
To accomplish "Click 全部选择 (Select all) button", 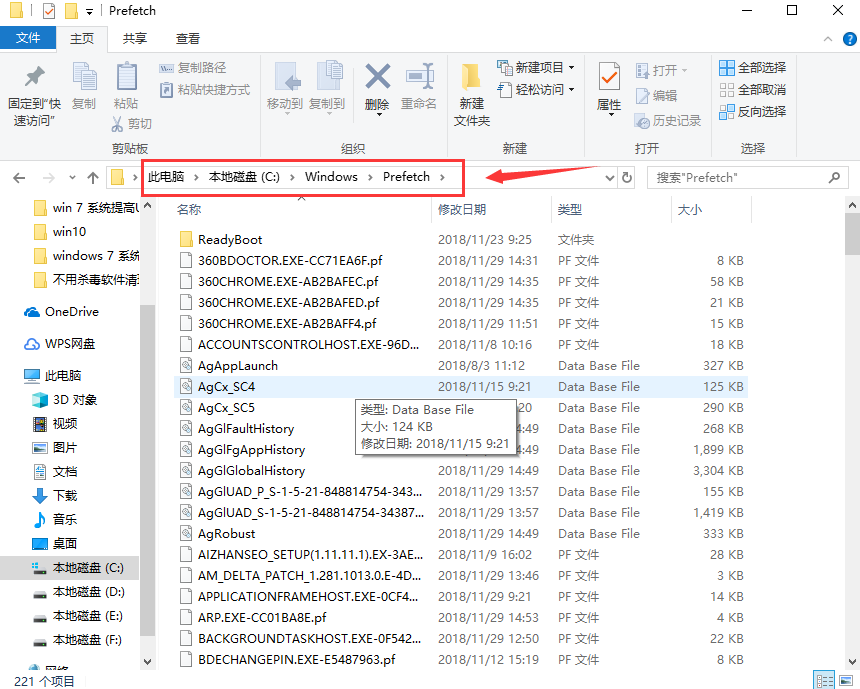I will coord(752,68).
